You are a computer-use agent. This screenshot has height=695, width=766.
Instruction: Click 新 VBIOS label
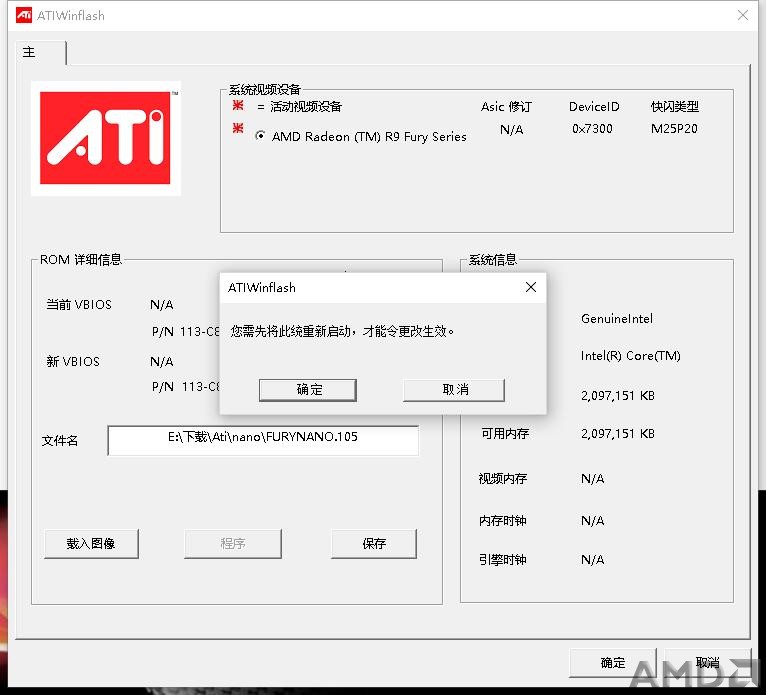tap(73, 361)
